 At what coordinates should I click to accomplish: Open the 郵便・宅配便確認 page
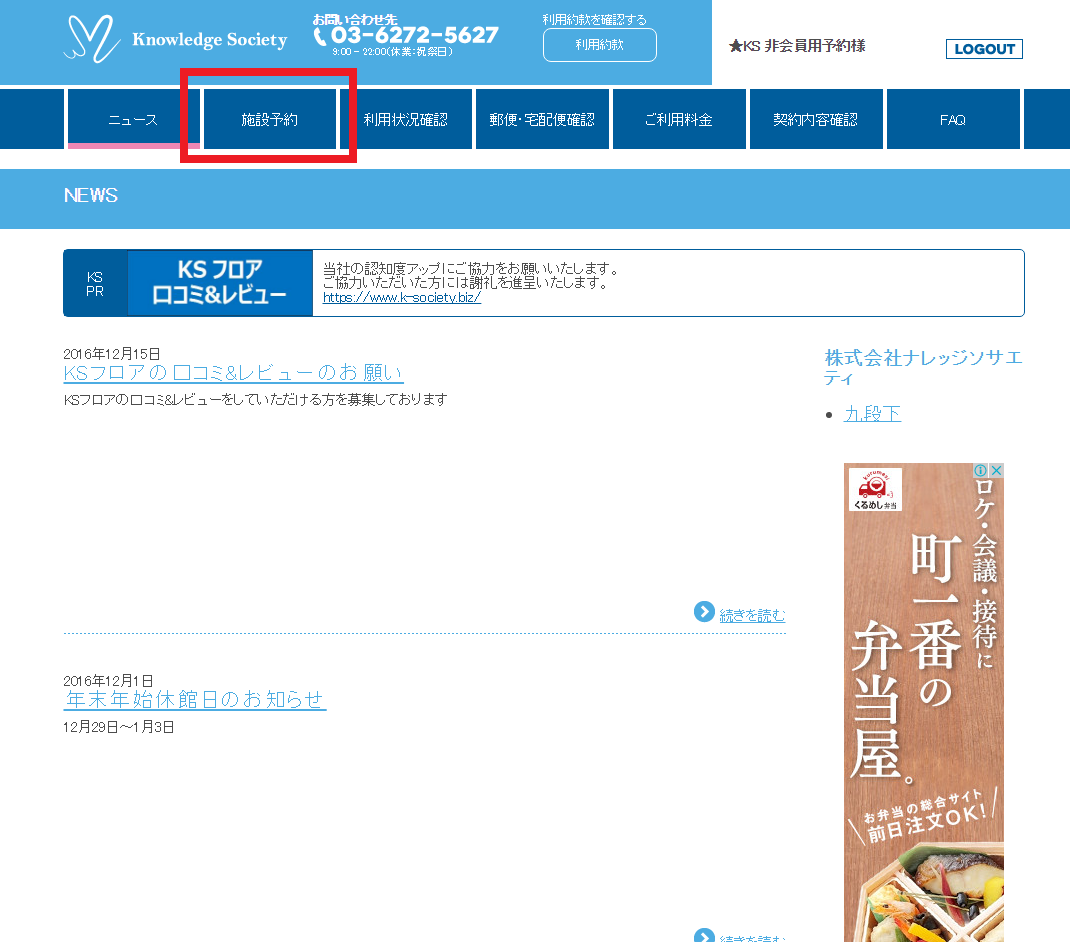542,119
